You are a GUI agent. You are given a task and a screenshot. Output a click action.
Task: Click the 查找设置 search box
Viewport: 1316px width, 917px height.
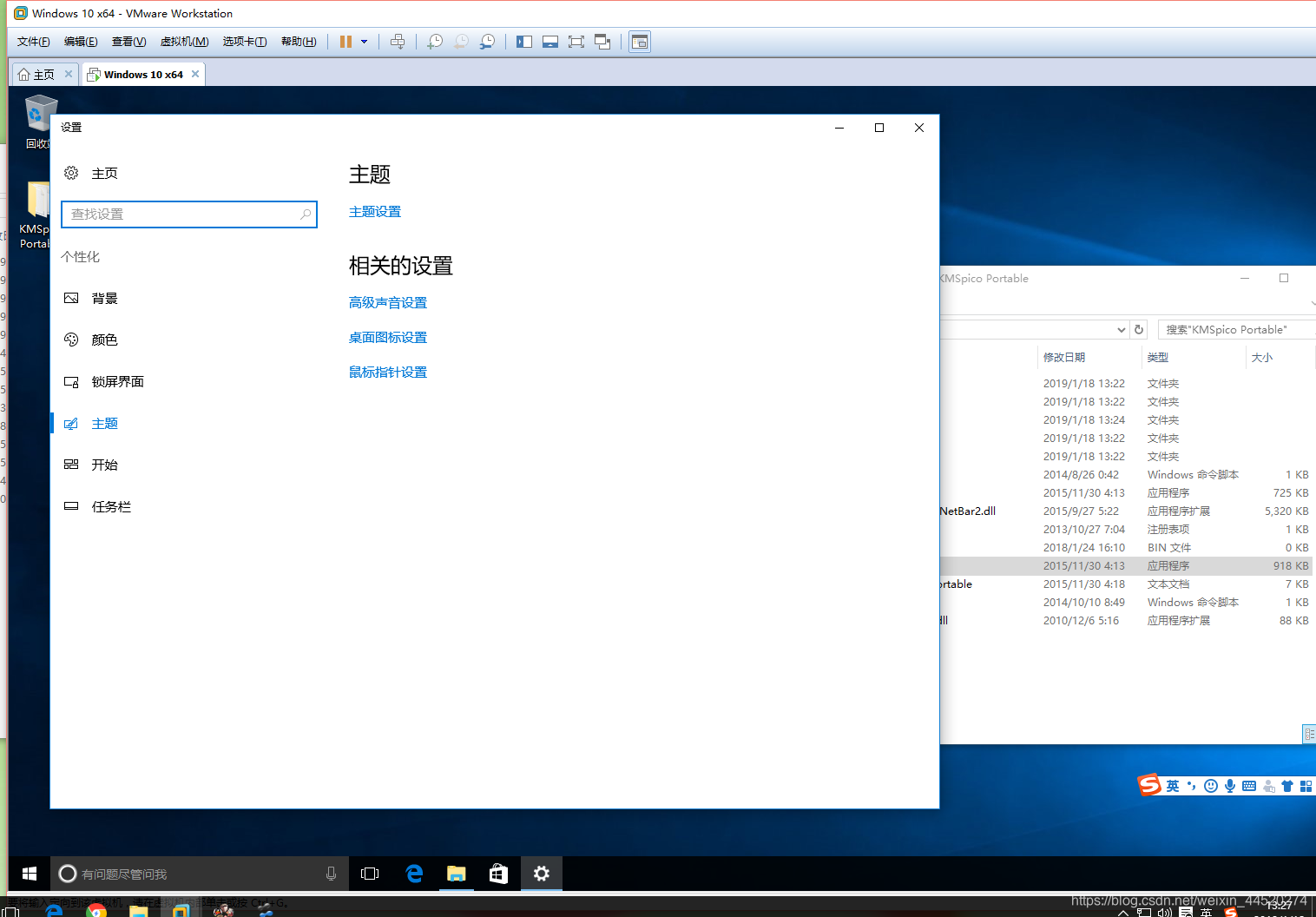click(189, 214)
